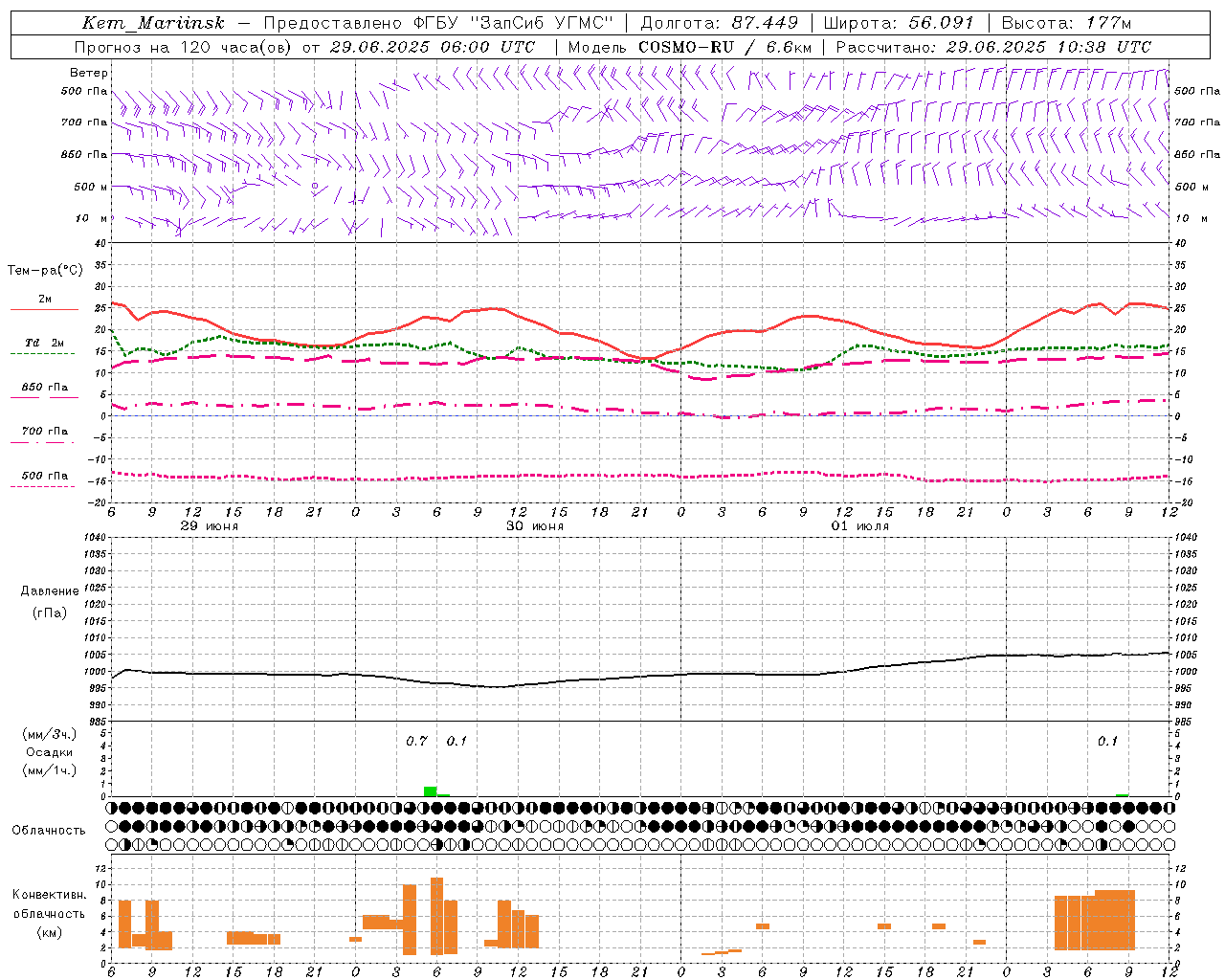The height and width of the screenshot is (980, 1225).
Task: Click the dashed green line sample under Td 2м
Action: coord(45,354)
